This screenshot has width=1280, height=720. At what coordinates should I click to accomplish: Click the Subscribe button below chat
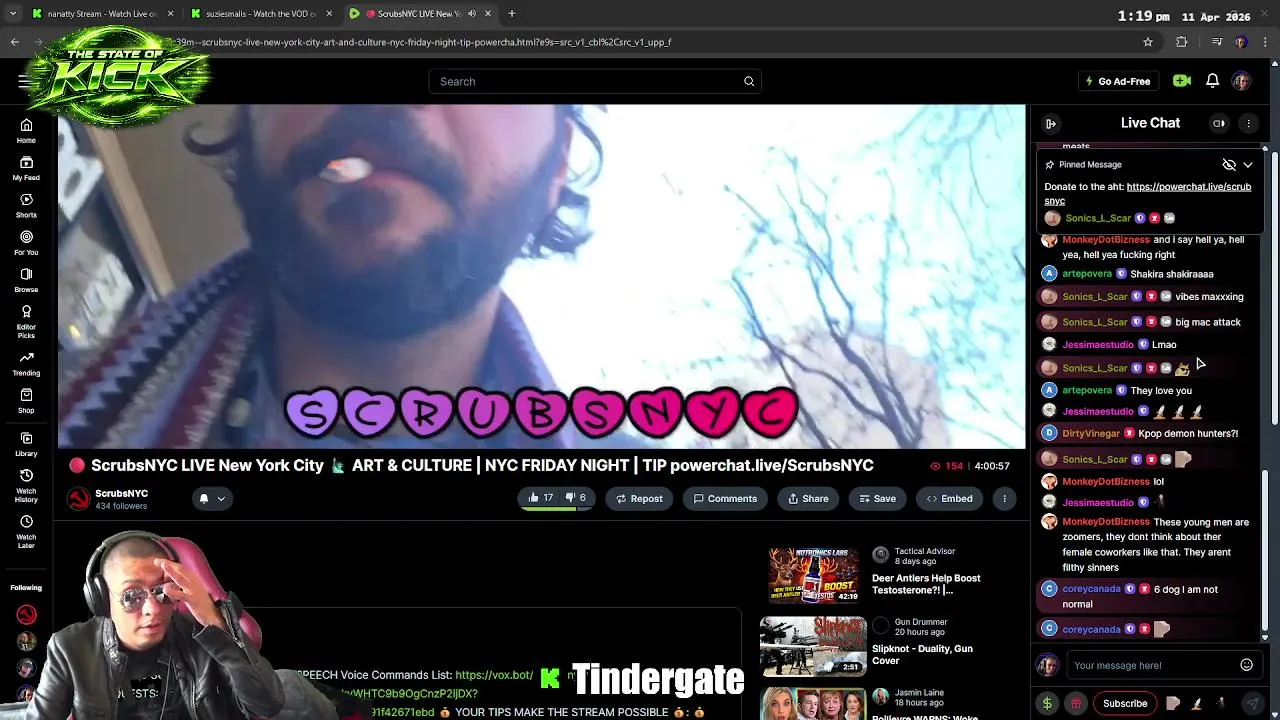[1125, 703]
